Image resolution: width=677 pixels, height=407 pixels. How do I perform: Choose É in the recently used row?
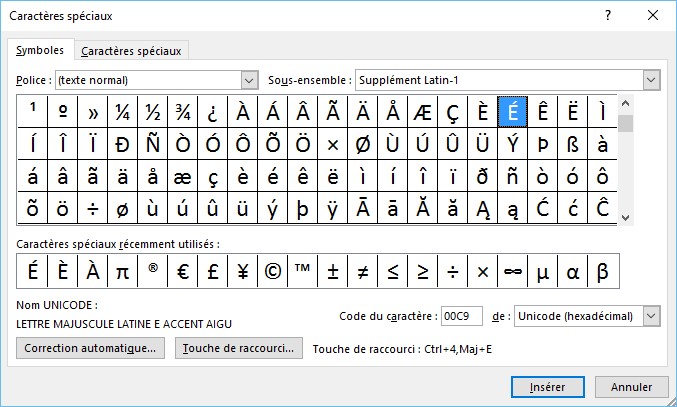33,271
